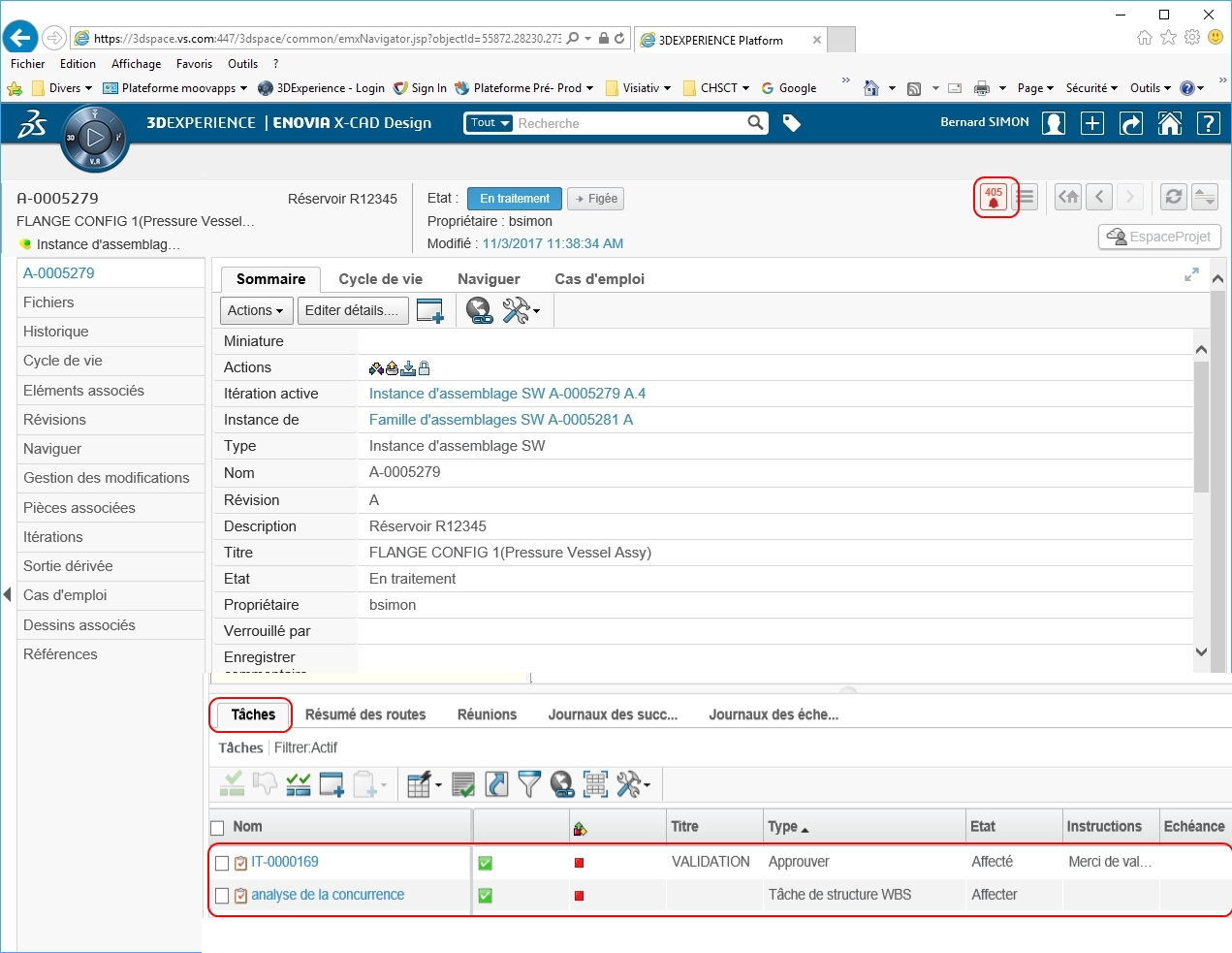Click the Editer détails button
This screenshot has height=953, width=1232.
point(353,310)
